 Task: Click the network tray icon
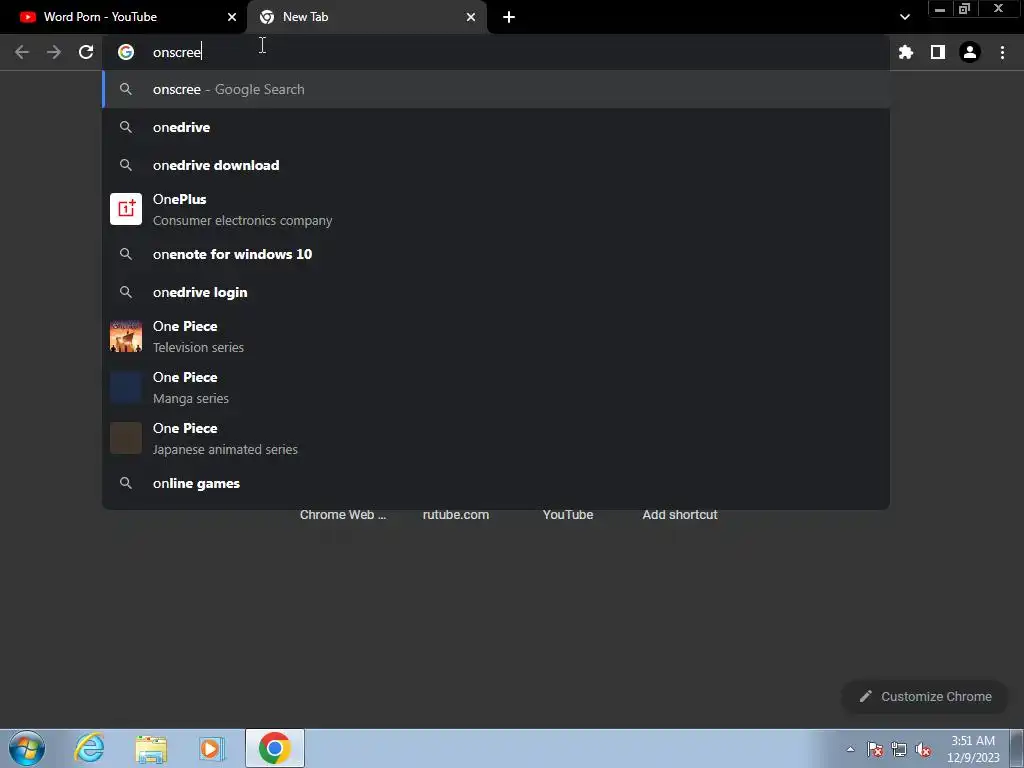coord(899,749)
